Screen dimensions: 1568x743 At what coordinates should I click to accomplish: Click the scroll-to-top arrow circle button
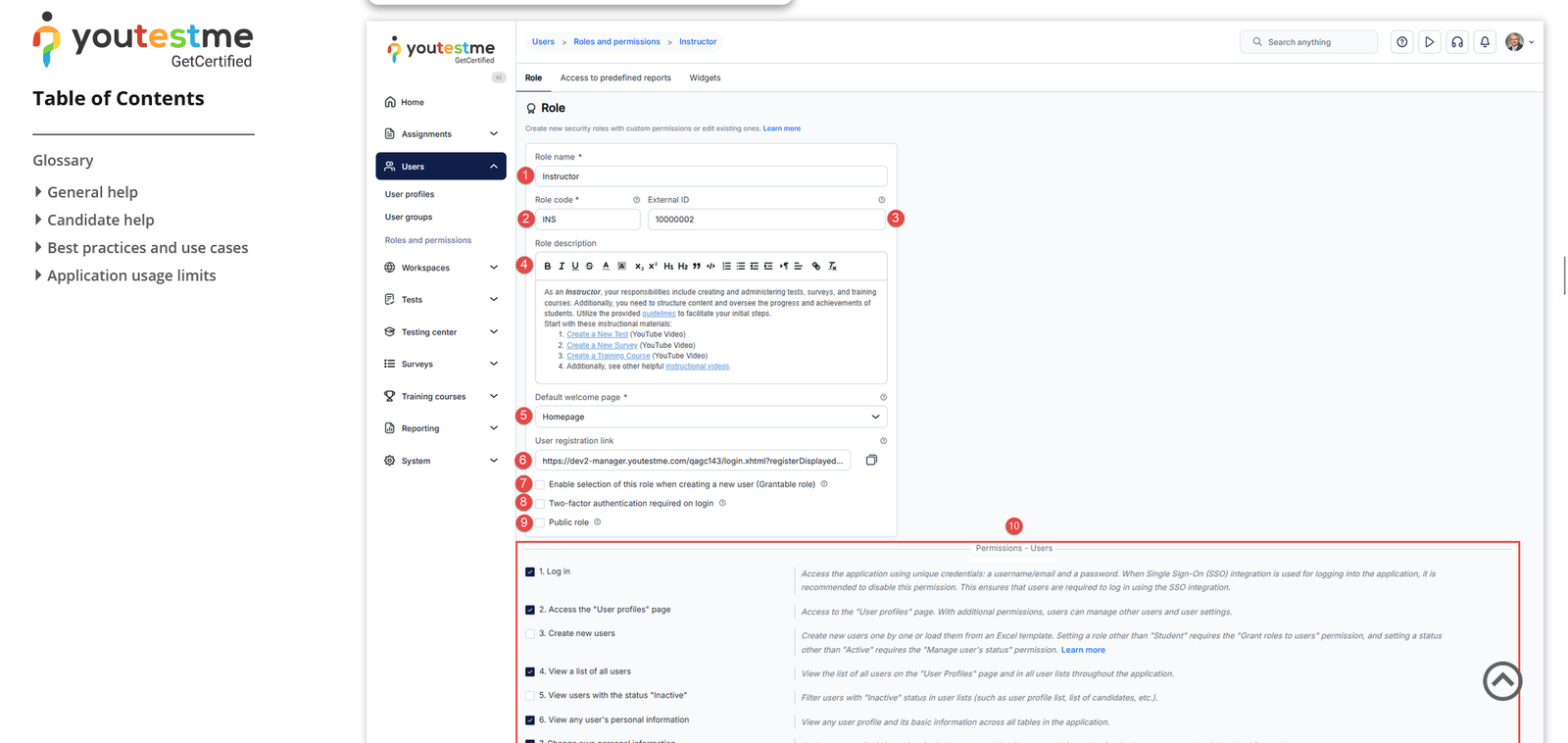[x=1501, y=681]
